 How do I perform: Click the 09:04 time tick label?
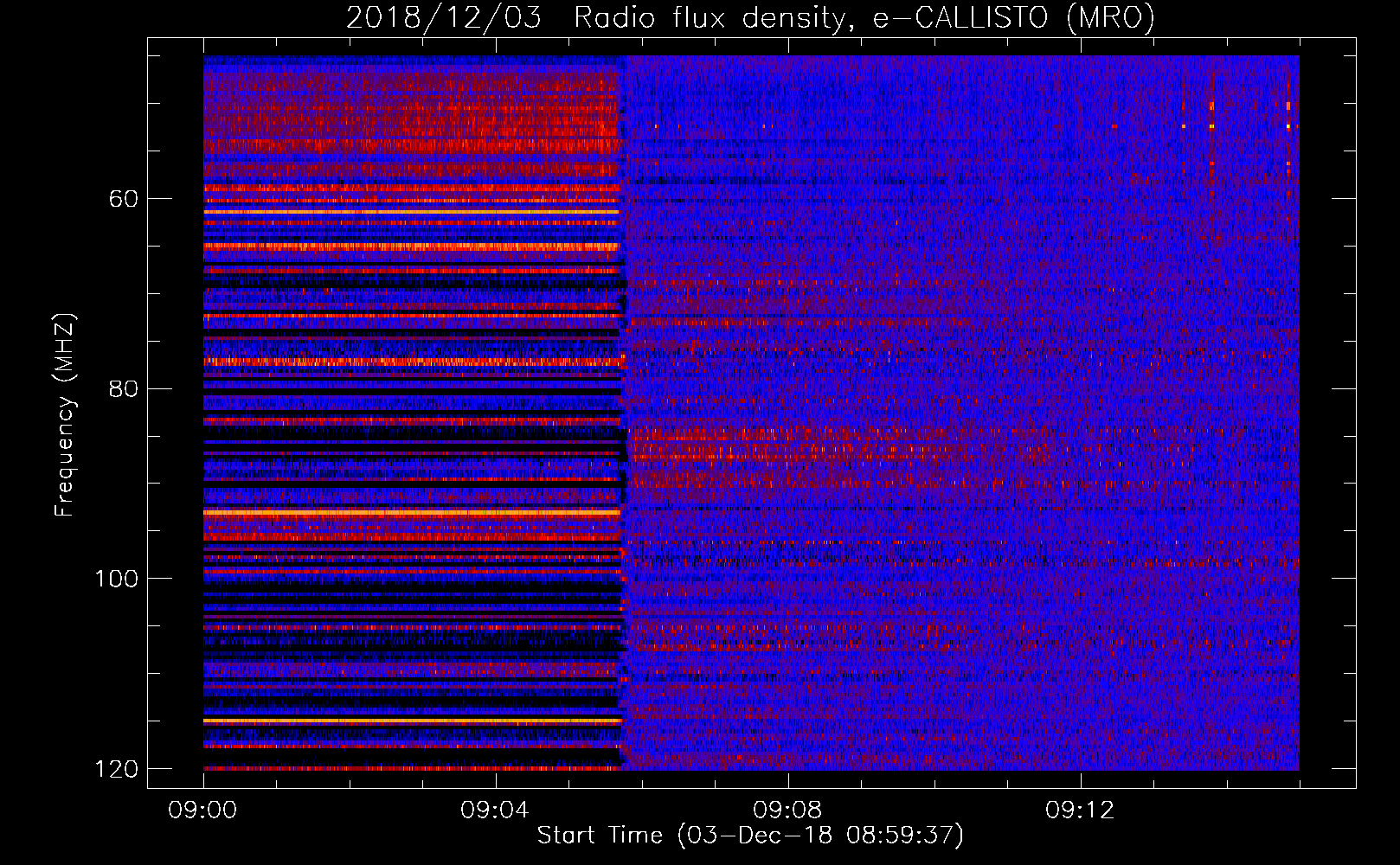click(495, 811)
